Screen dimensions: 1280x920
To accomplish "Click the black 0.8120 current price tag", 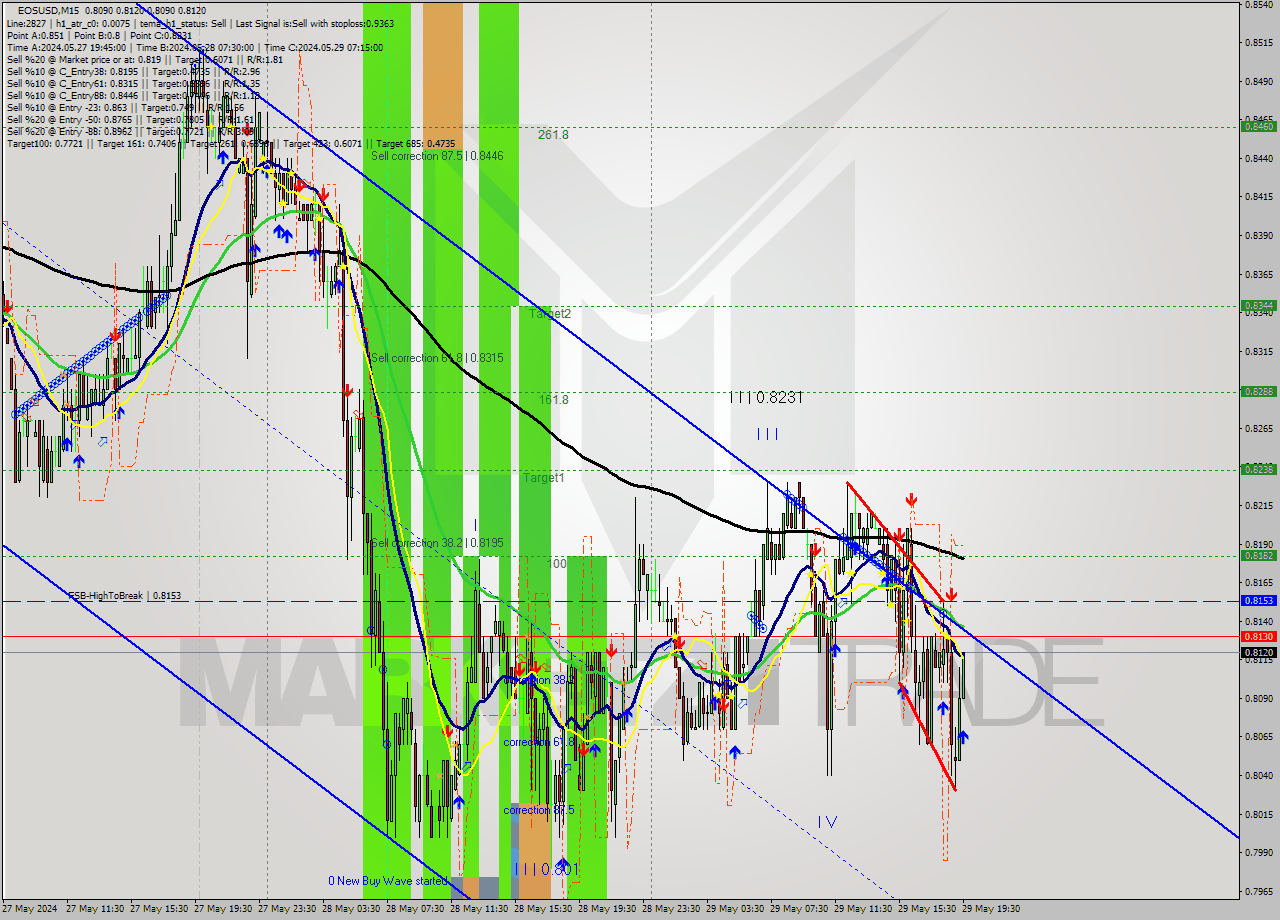I will 1258,652.
